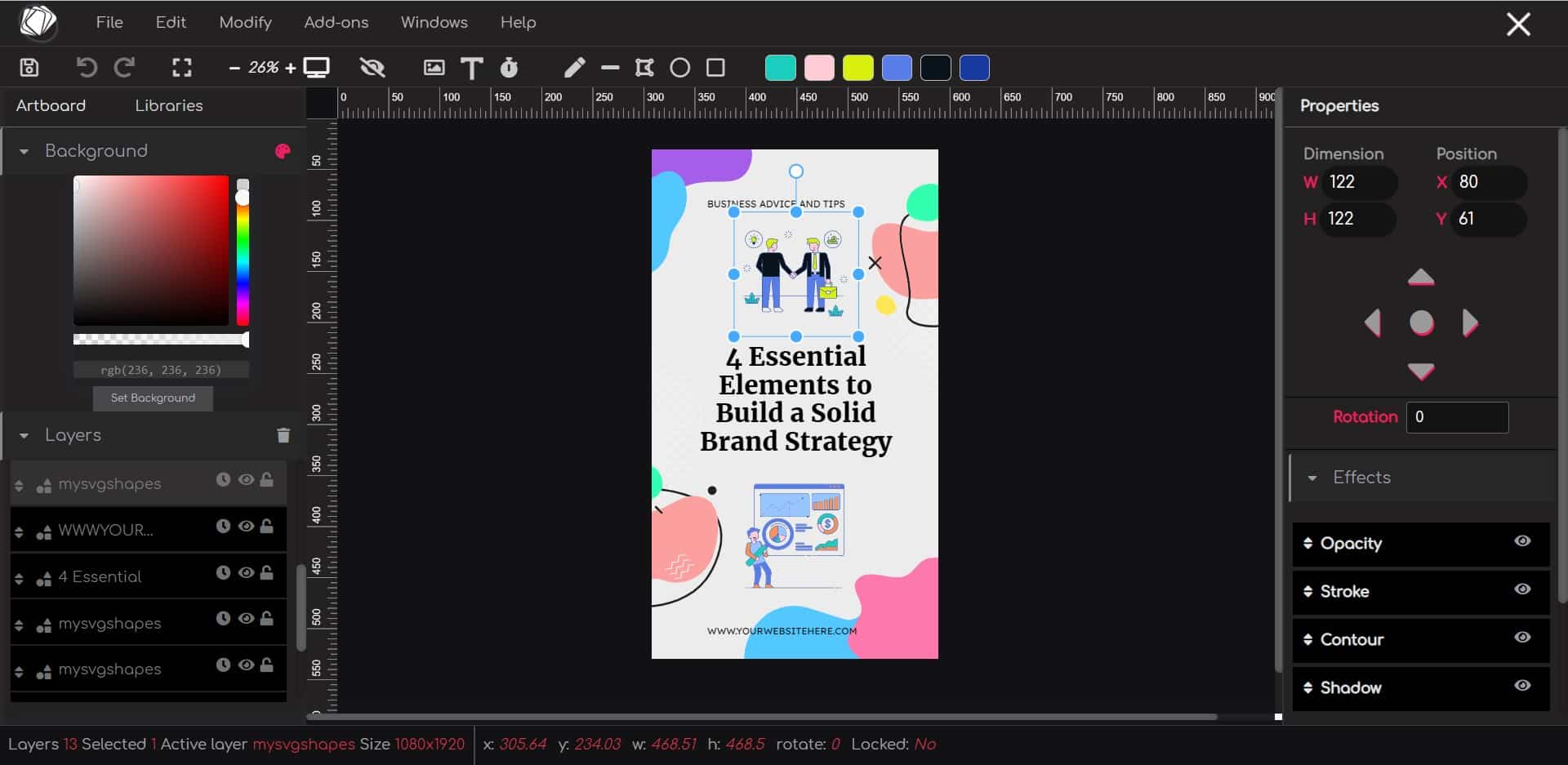Insert an image with the picture icon
The image size is (1568, 765).
(434, 68)
